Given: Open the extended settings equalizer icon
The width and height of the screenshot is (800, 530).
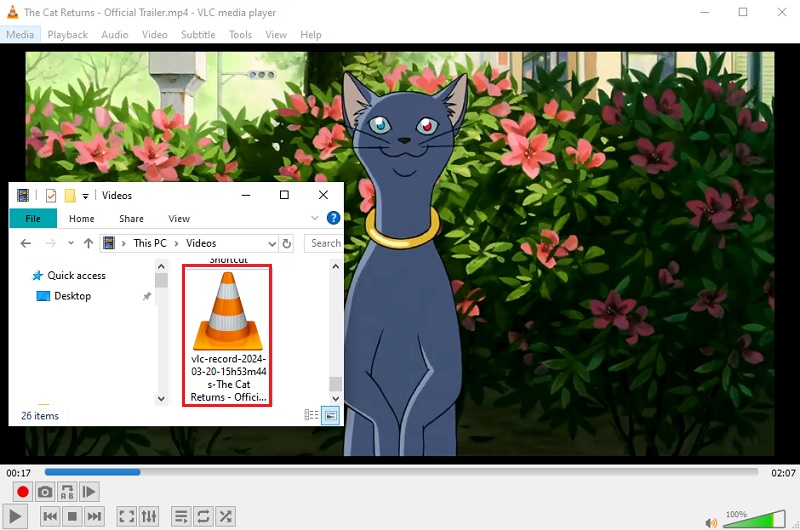Looking at the screenshot, I should (x=149, y=516).
